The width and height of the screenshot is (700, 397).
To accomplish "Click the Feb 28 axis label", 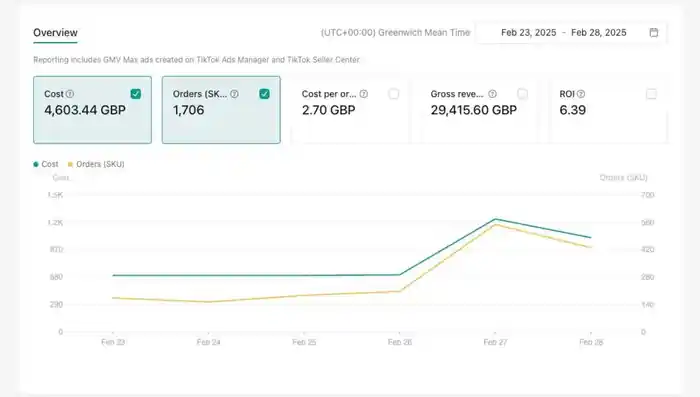I will pyautogui.click(x=591, y=342).
